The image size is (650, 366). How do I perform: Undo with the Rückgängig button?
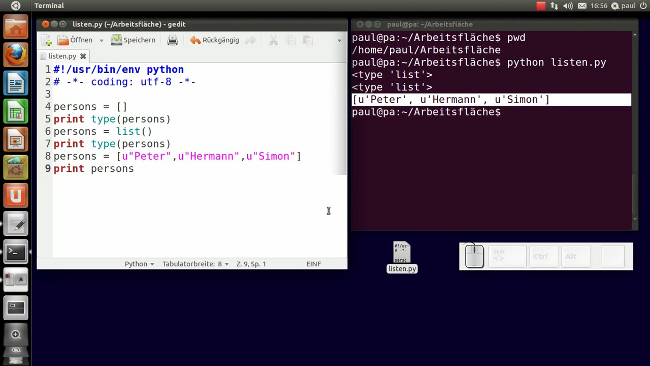point(214,40)
